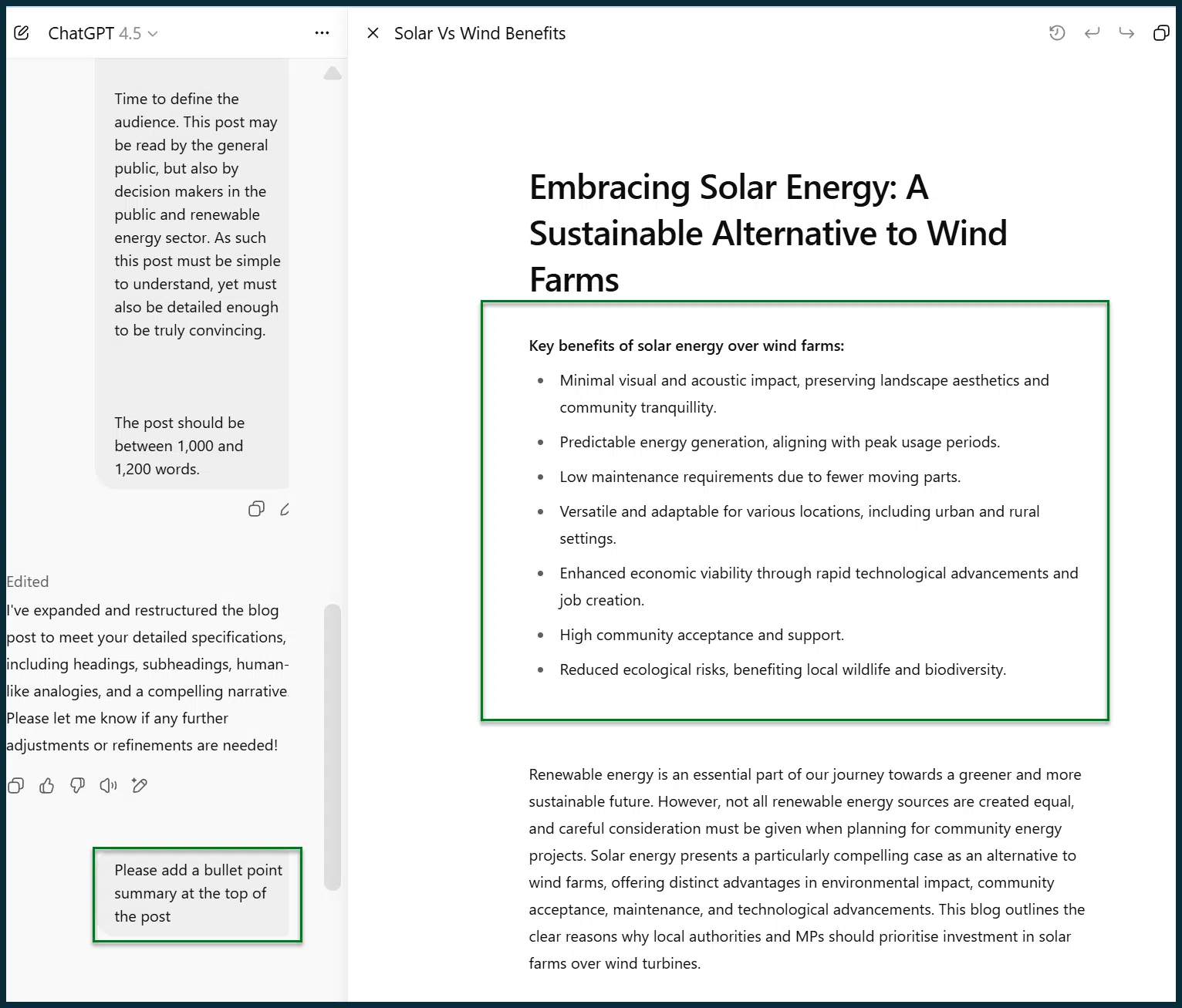
Task: Start a new chat with the compose icon
Action: [x=22, y=33]
